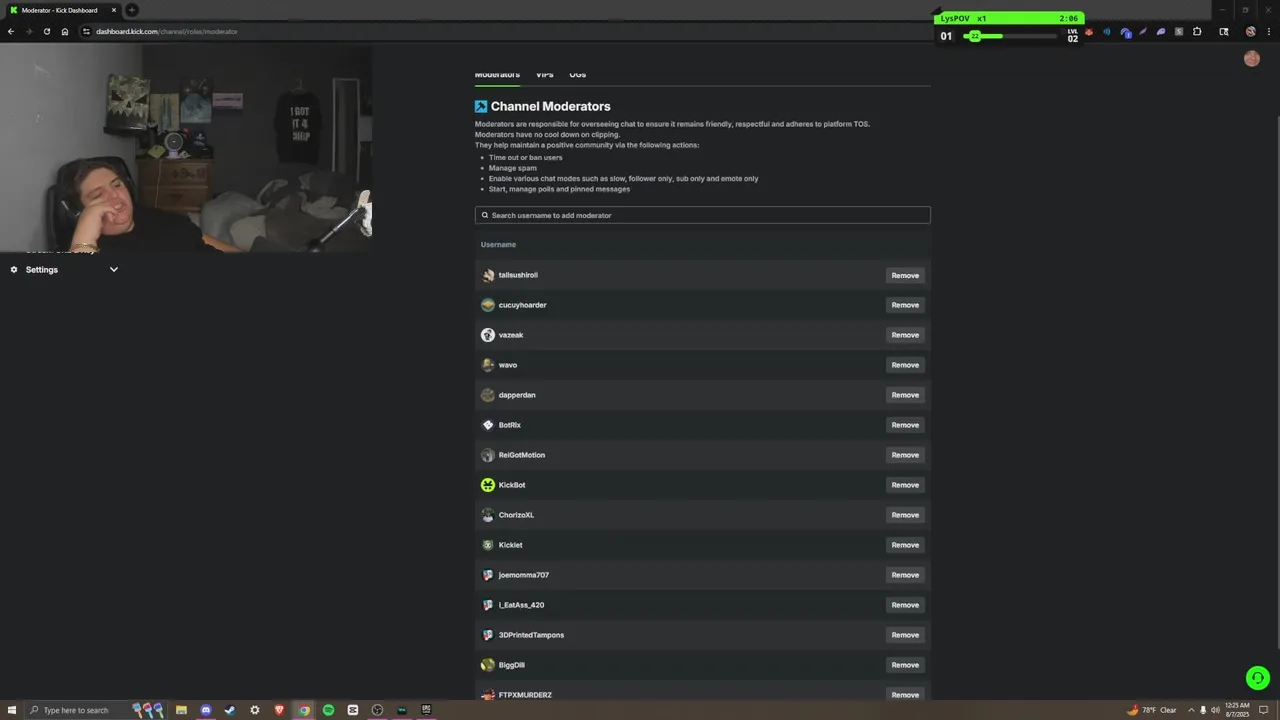Click Kicklet avatar icon
Screen dimensions: 1280x720
point(488,545)
